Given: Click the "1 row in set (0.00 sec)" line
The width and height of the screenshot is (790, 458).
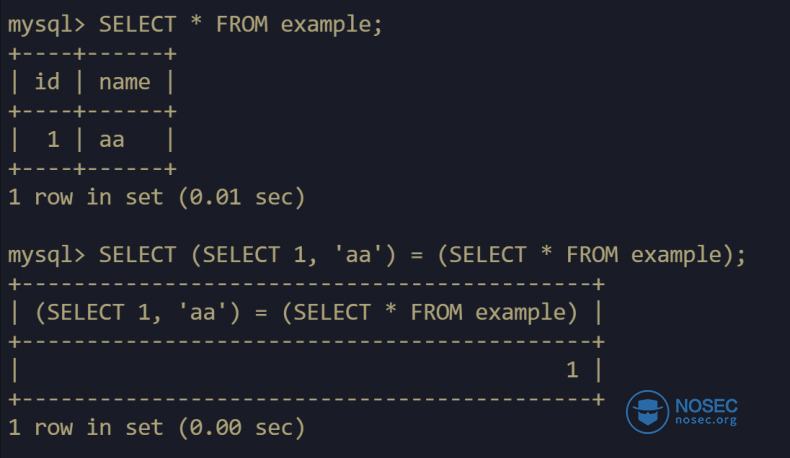Looking at the screenshot, I should click(155, 428).
